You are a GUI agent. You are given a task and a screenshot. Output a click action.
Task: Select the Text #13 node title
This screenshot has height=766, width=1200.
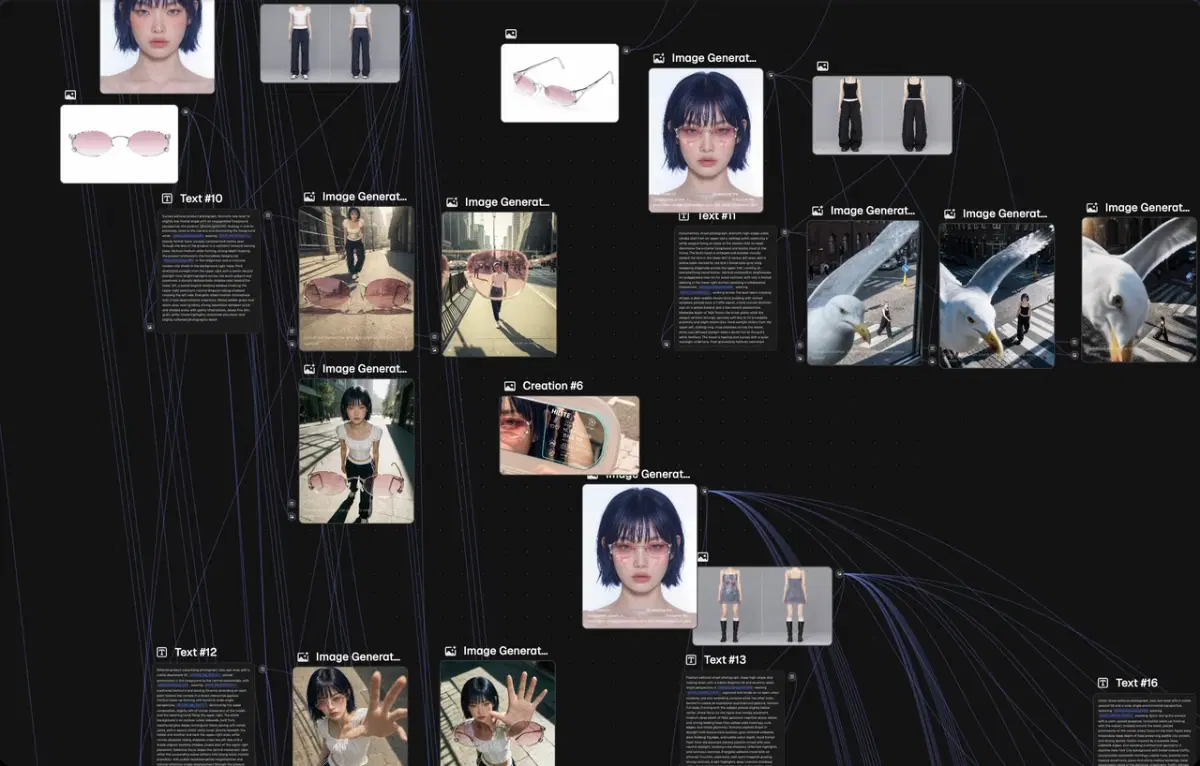tap(725, 660)
